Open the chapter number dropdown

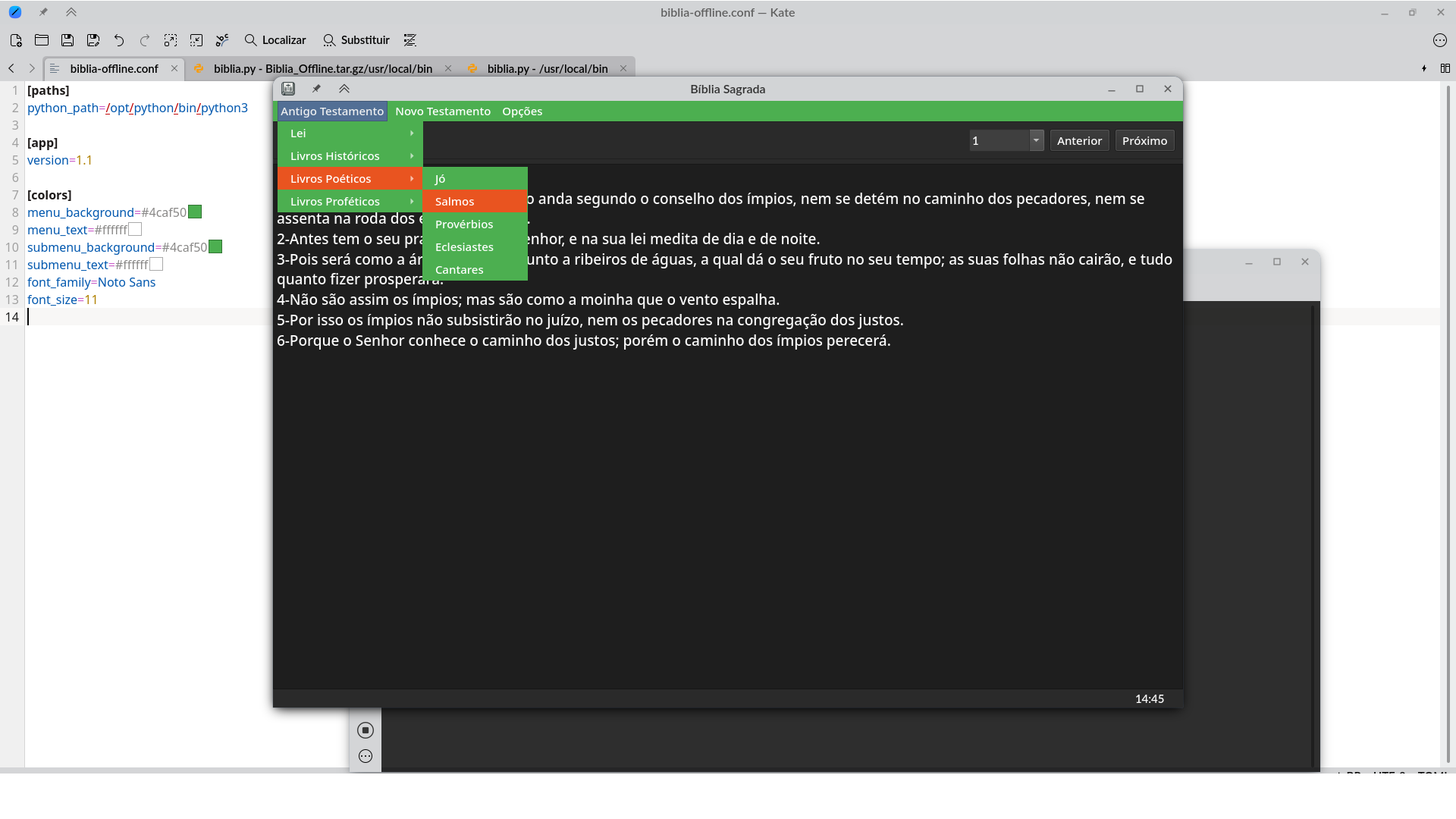click(x=1036, y=140)
